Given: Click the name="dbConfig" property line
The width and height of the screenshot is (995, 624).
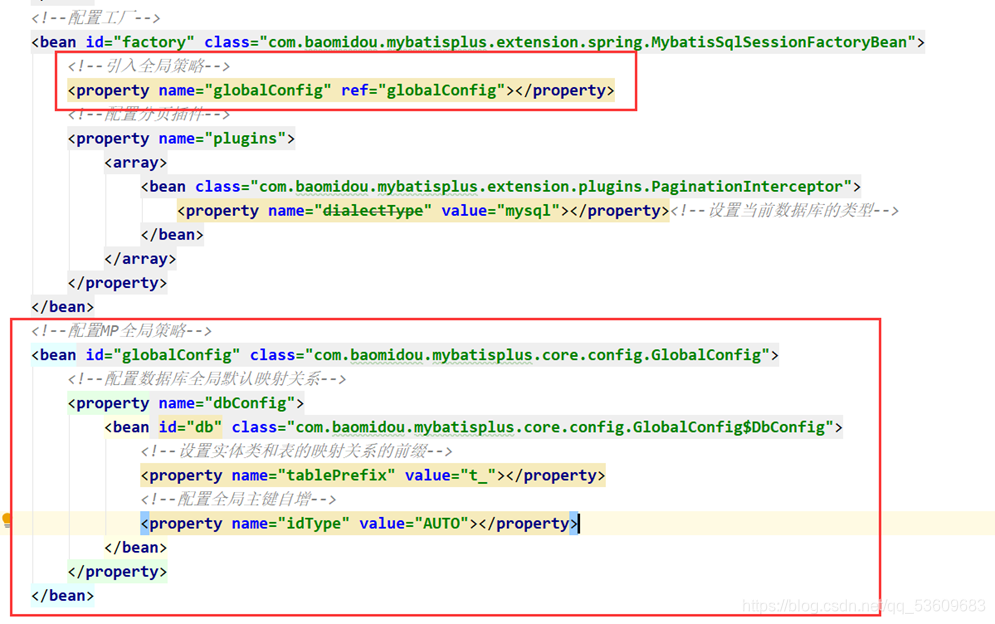Looking at the screenshot, I should coord(186,403).
